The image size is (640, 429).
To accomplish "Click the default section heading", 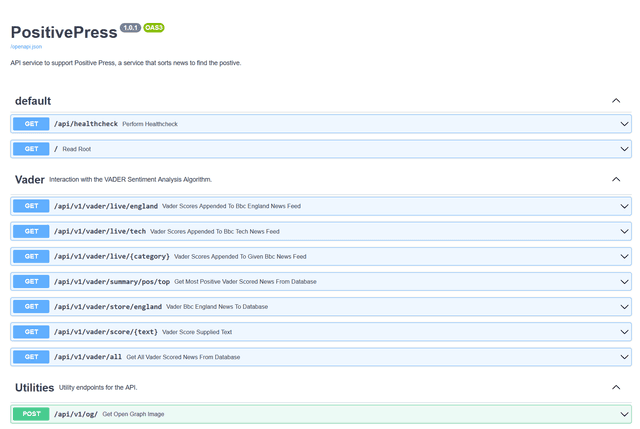I will (33, 101).
